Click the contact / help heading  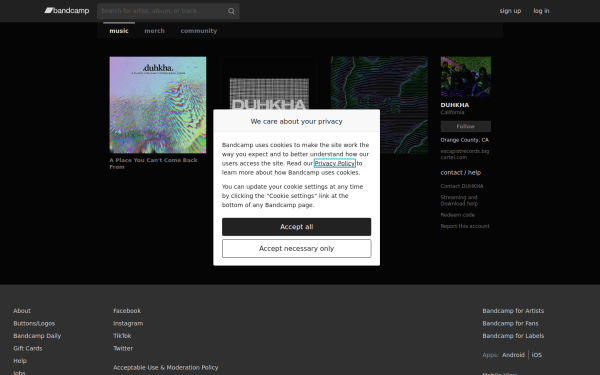coord(461,173)
